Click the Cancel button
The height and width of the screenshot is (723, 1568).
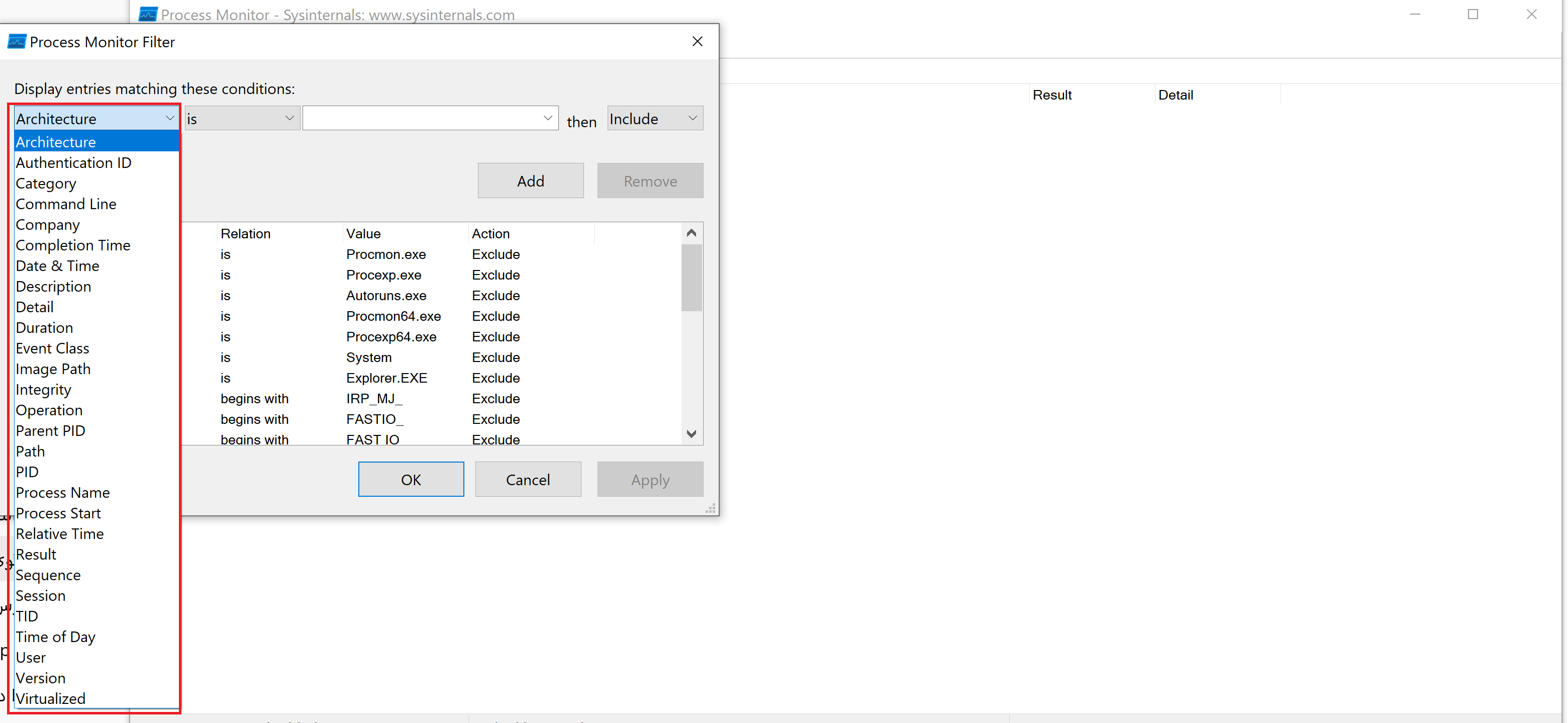click(528, 480)
